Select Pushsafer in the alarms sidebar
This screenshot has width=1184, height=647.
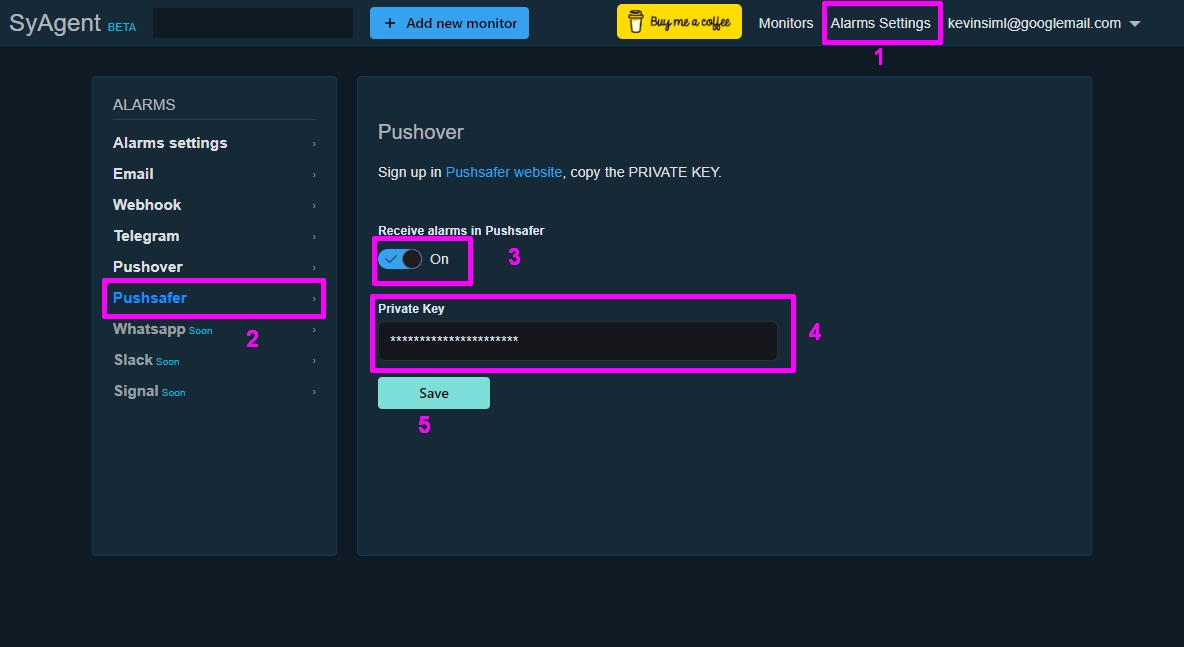[214, 297]
